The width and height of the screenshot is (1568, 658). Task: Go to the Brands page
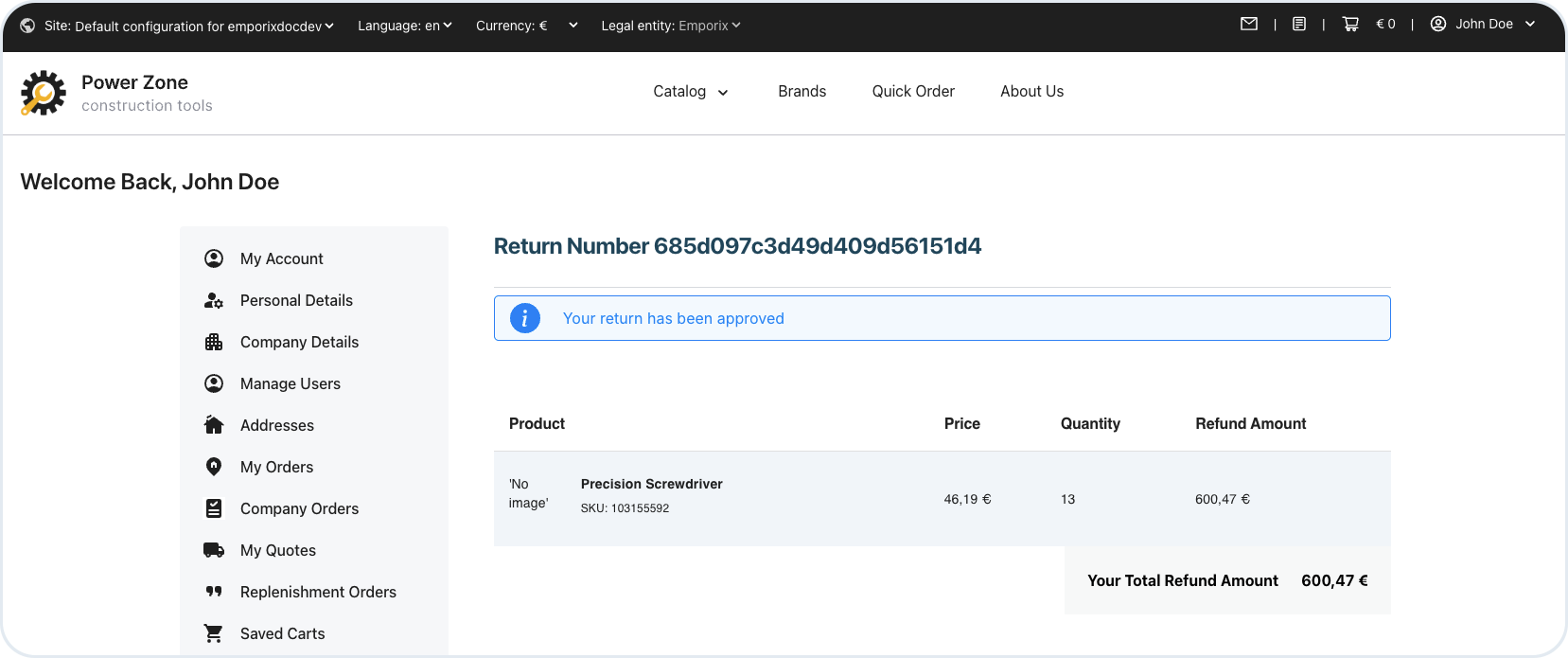(x=802, y=92)
